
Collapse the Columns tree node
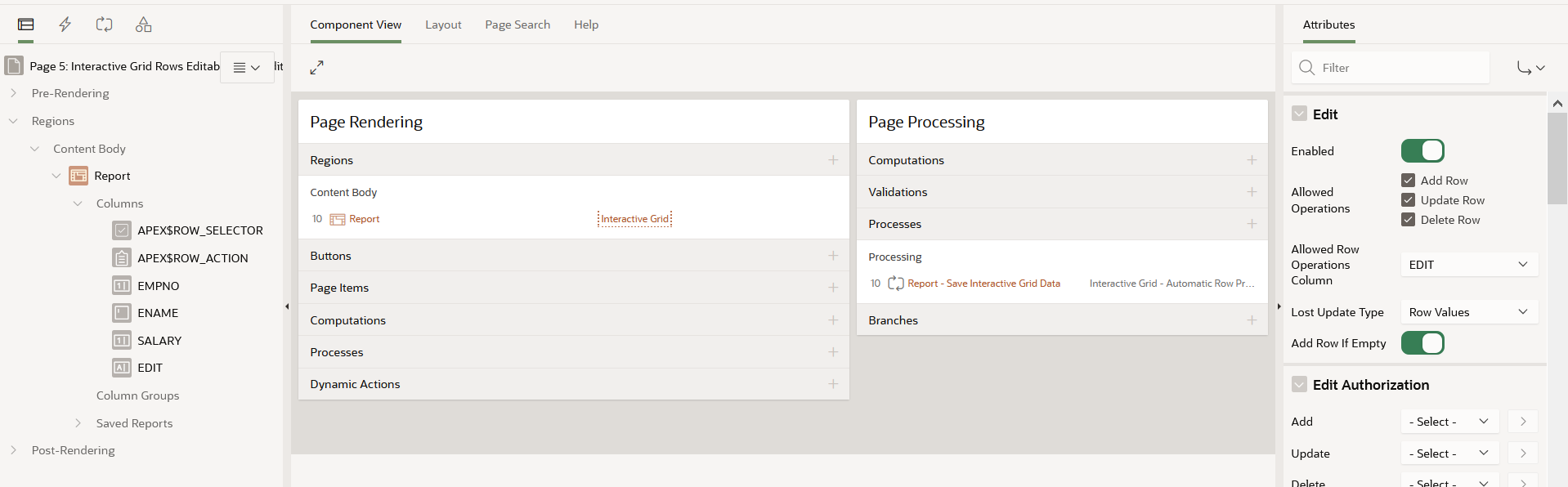78,203
